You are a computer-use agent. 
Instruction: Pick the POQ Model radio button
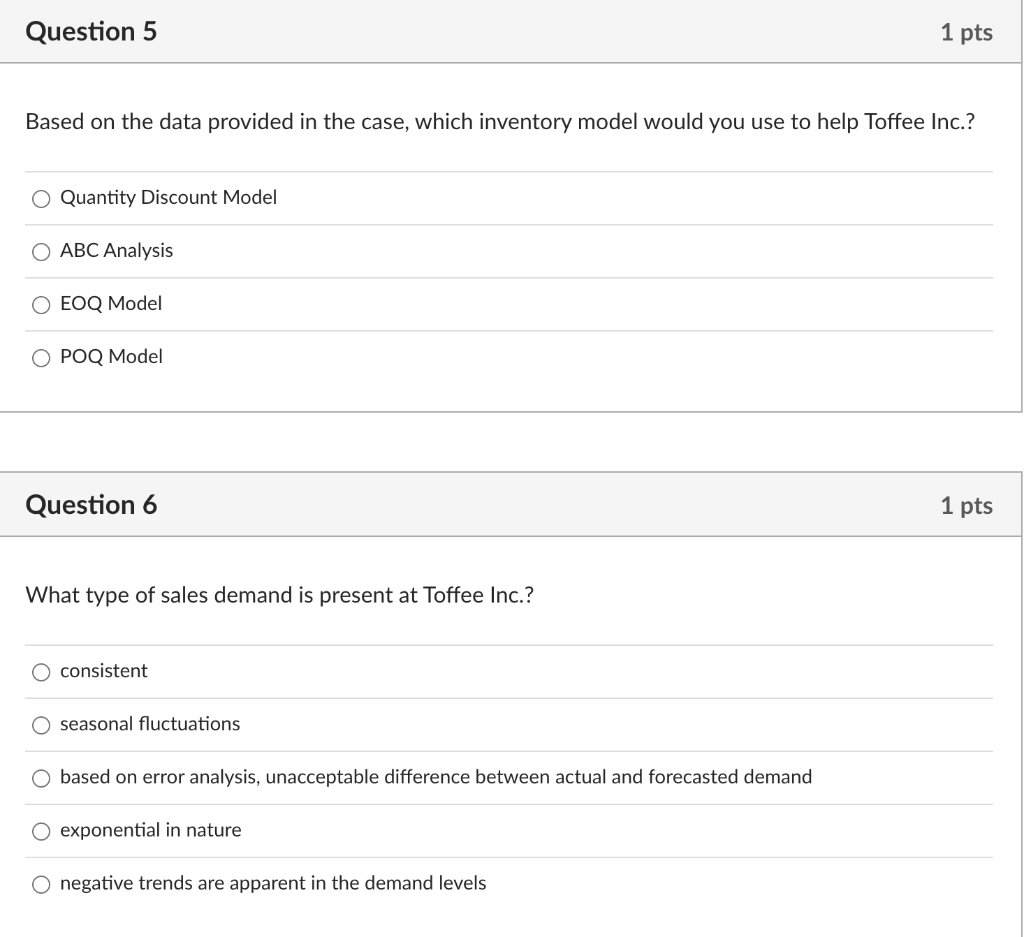click(x=41, y=358)
